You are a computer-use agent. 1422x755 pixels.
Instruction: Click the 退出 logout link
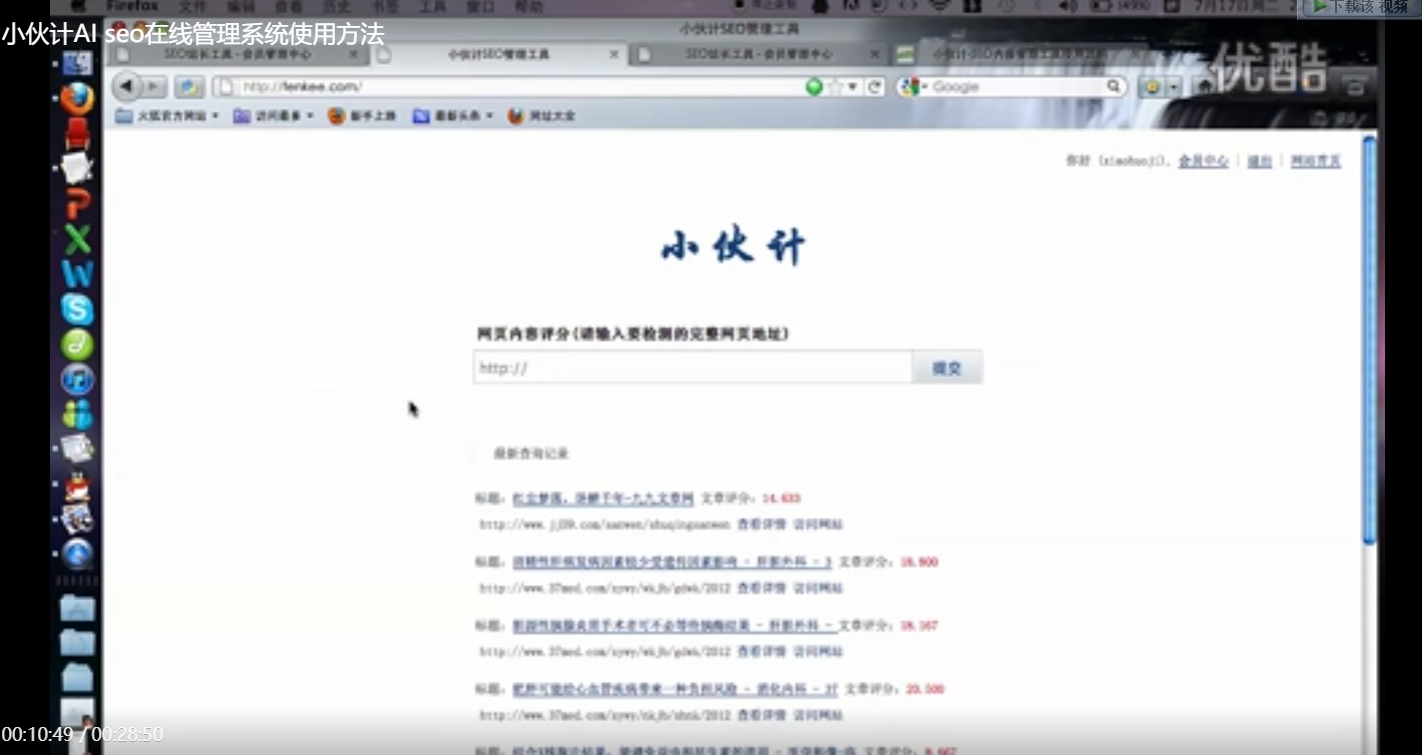[x=1259, y=161]
